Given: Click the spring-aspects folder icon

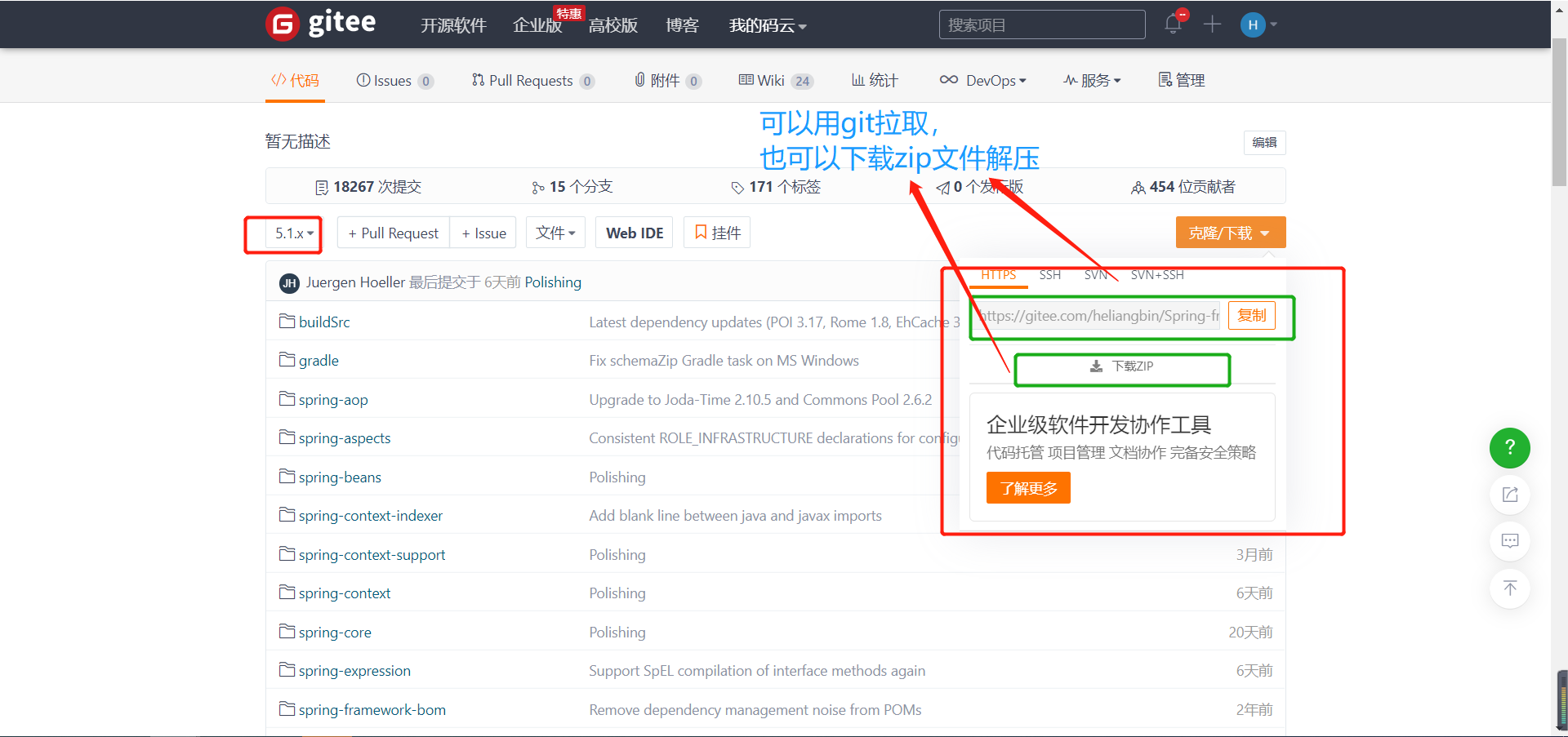Looking at the screenshot, I should (x=287, y=437).
